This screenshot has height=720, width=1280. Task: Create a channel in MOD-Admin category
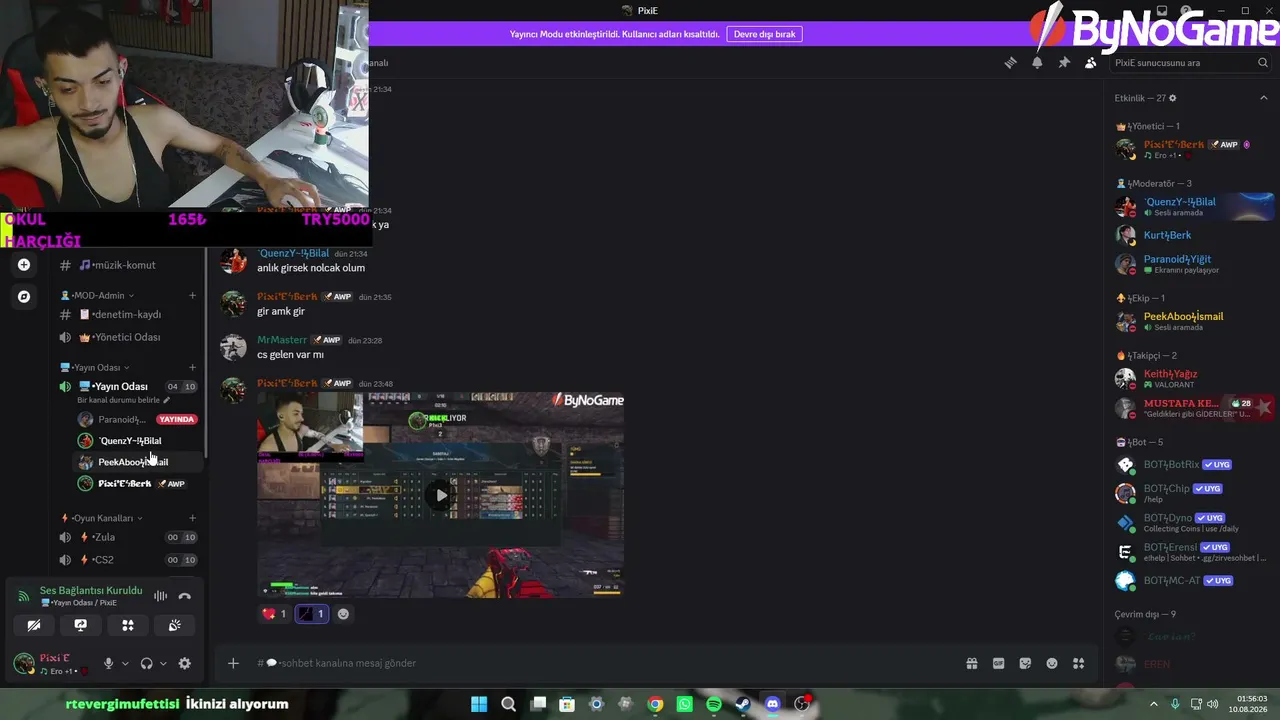[x=192, y=295]
